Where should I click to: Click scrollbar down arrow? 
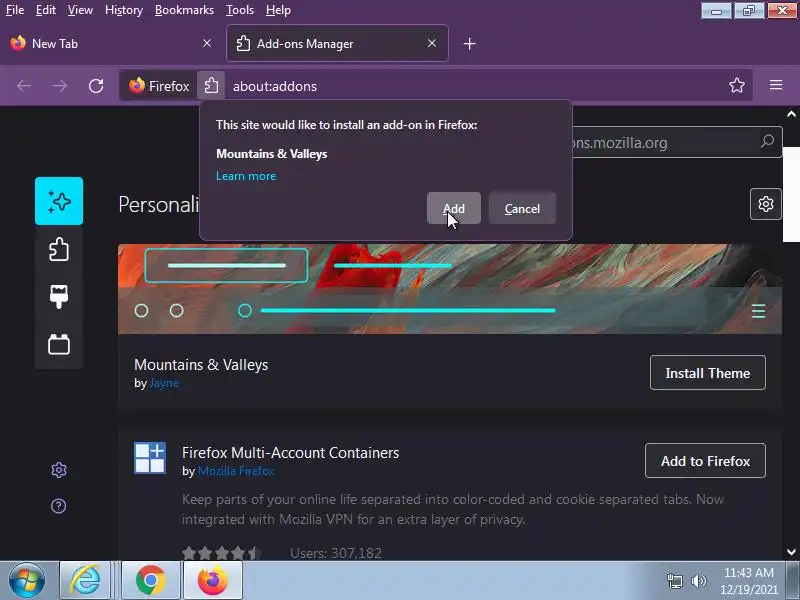(791, 552)
